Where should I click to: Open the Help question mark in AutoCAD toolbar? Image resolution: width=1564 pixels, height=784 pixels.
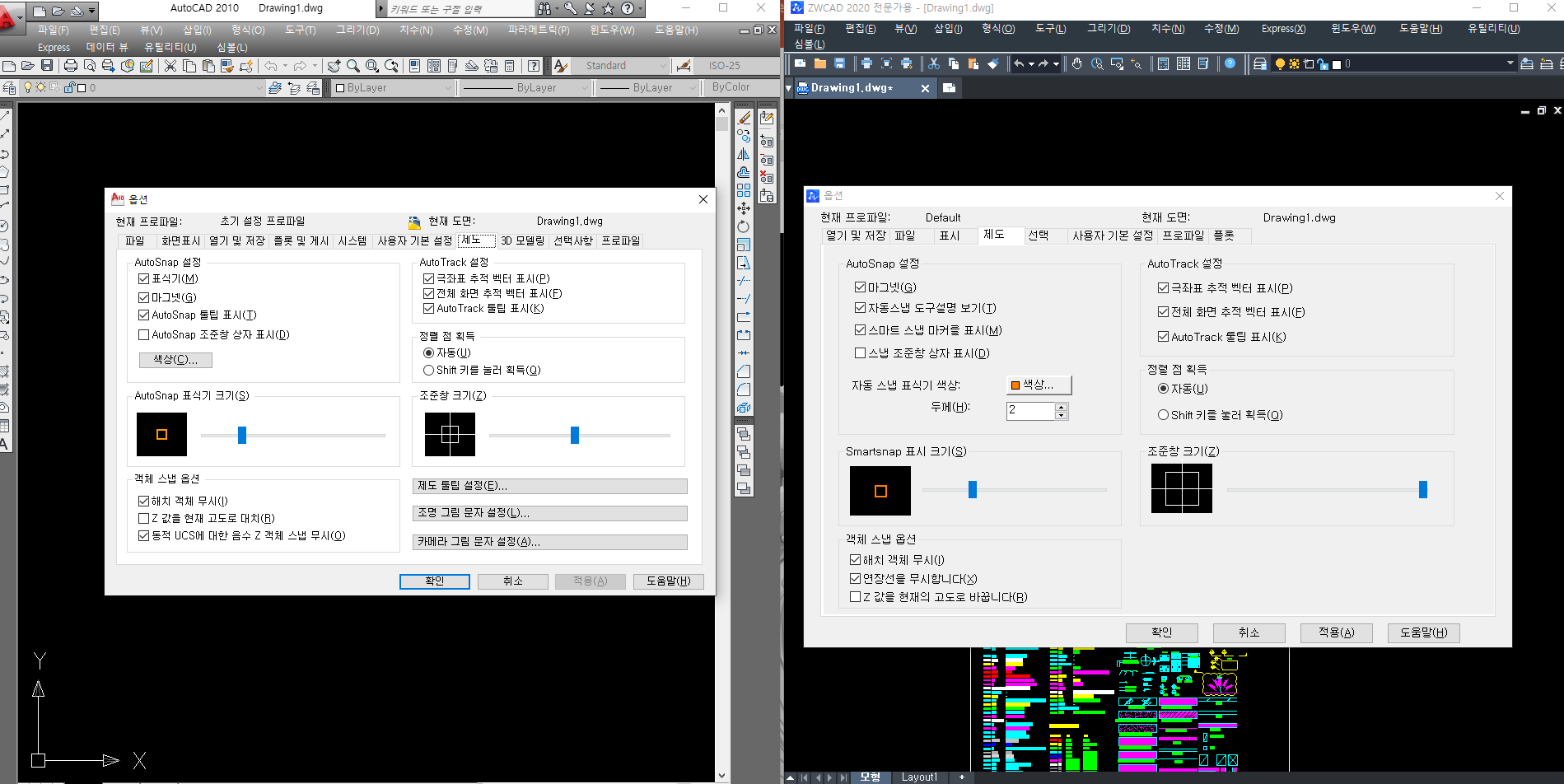(534, 66)
